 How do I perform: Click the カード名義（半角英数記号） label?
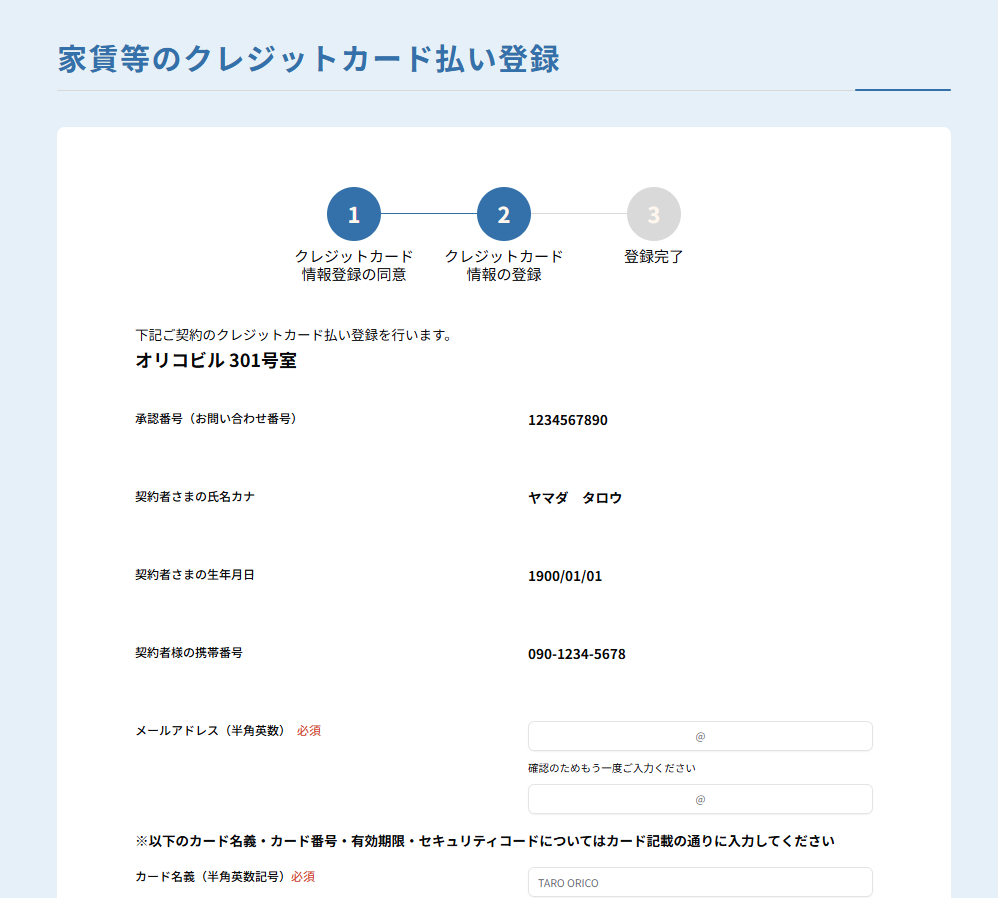coord(211,877)
